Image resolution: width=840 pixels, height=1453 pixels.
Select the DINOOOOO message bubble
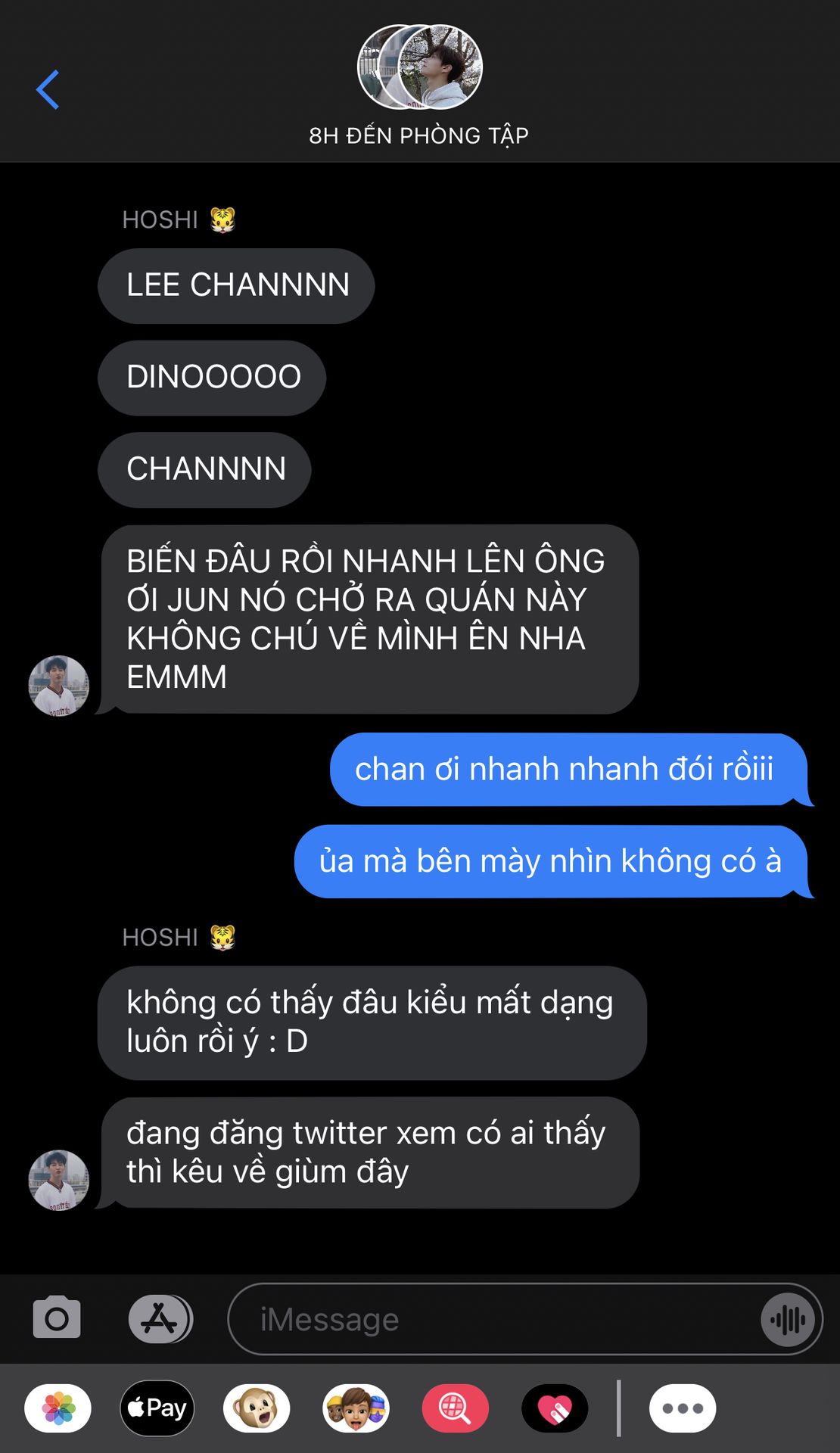tap(212, 378)
